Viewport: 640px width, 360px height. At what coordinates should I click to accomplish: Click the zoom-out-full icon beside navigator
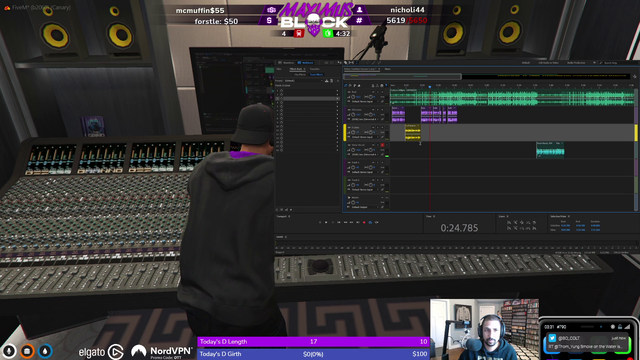(634, 76)
